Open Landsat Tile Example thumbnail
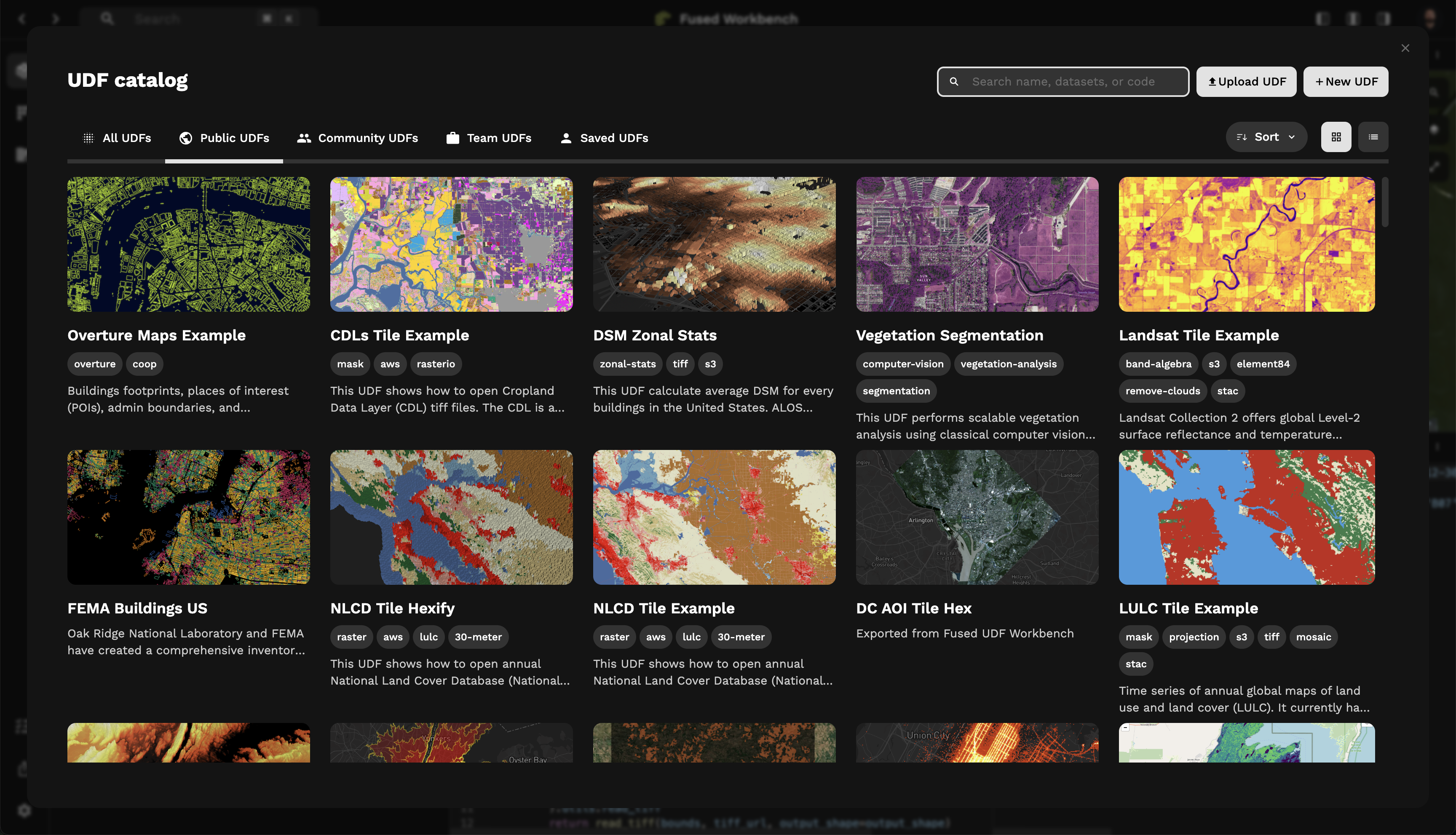 (x=1247, y=244)
